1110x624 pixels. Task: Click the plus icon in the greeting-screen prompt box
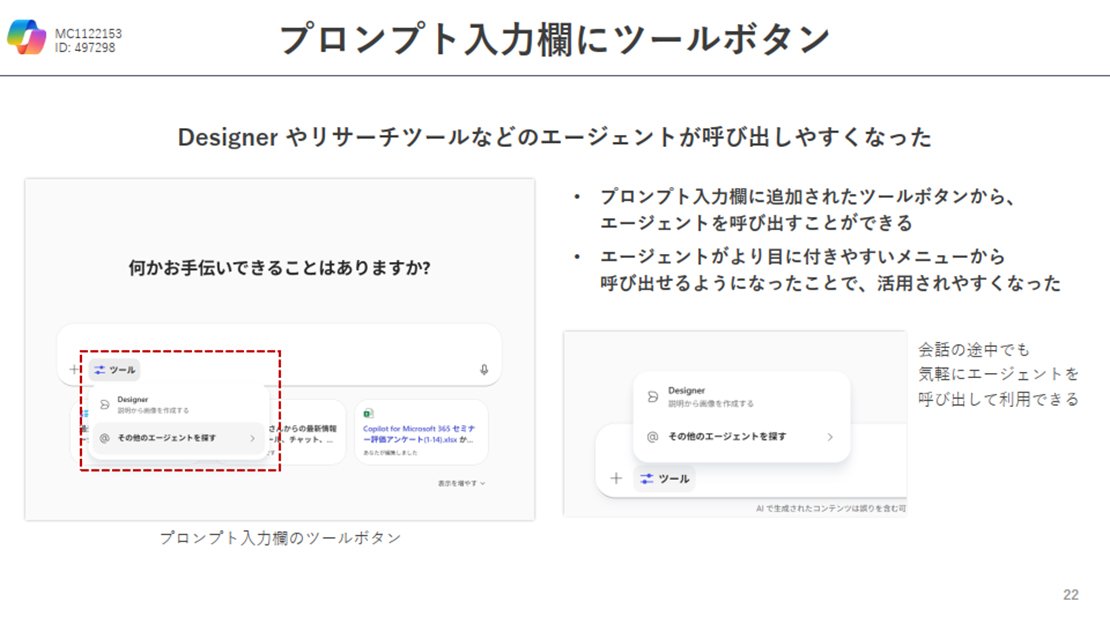(x=74, y=369)
